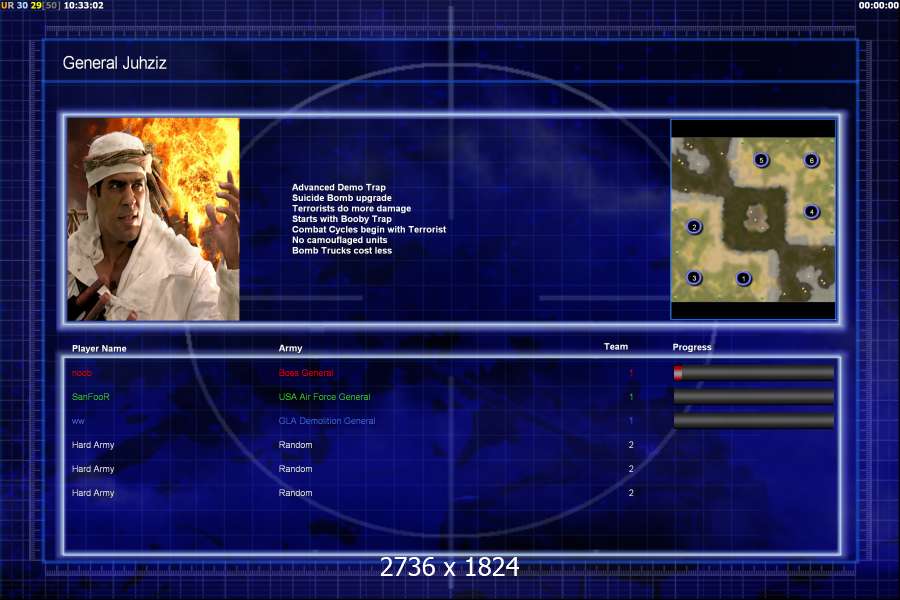900x600 pixels.
Task: Click the 00:00:00 timer in the corner
Action: 879,5
